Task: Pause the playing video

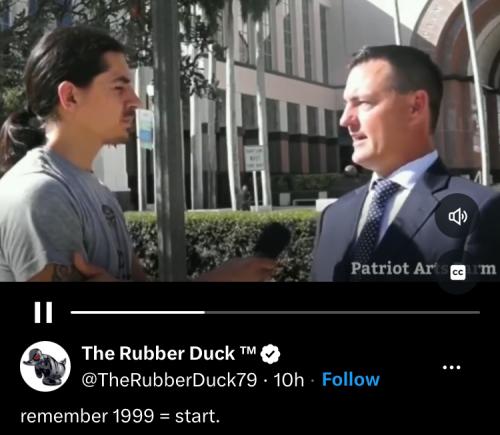Action: pyautogui.click(x=43, y=312)
